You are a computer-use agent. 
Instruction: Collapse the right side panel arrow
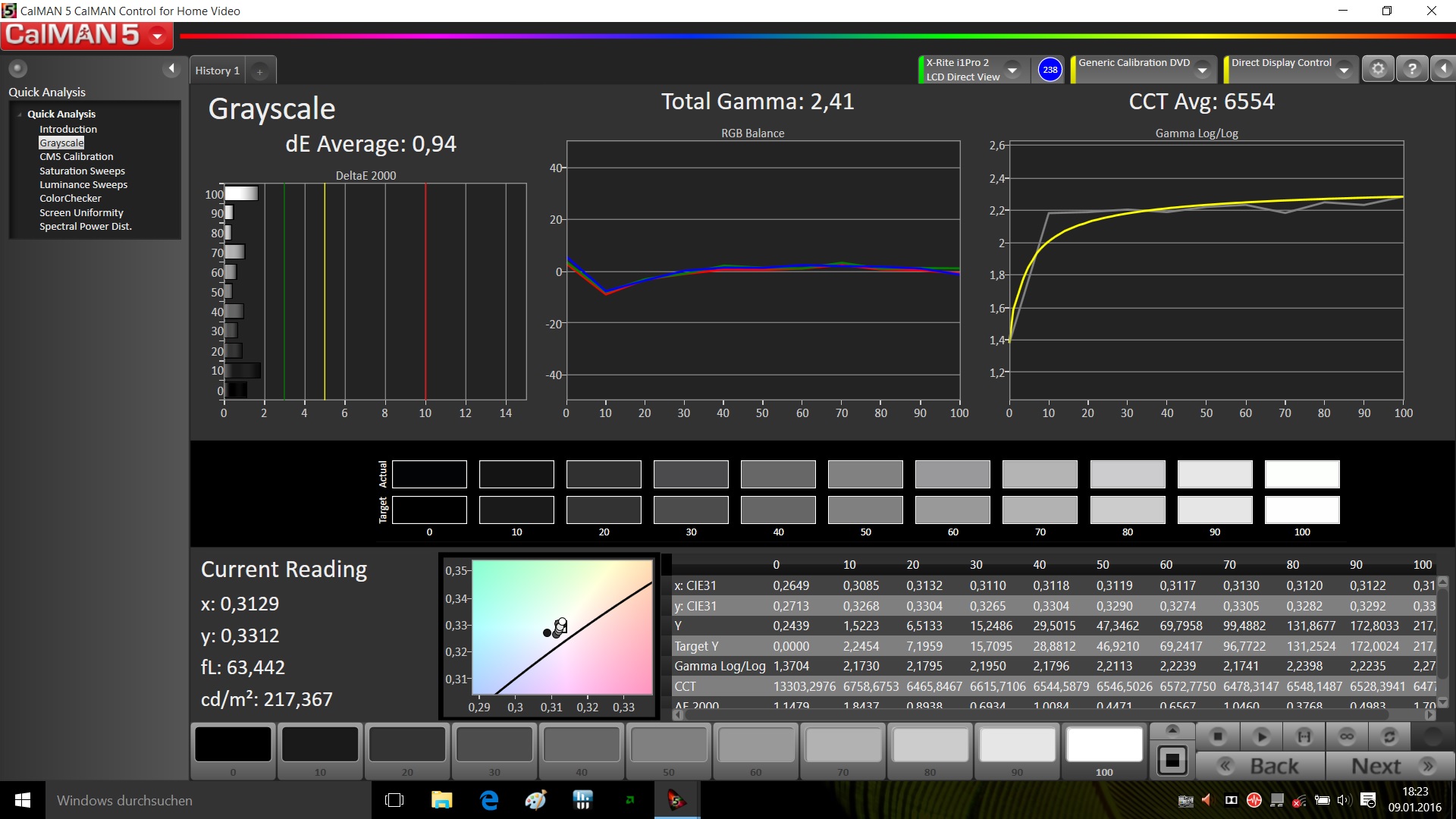[x=1443, y=69]
